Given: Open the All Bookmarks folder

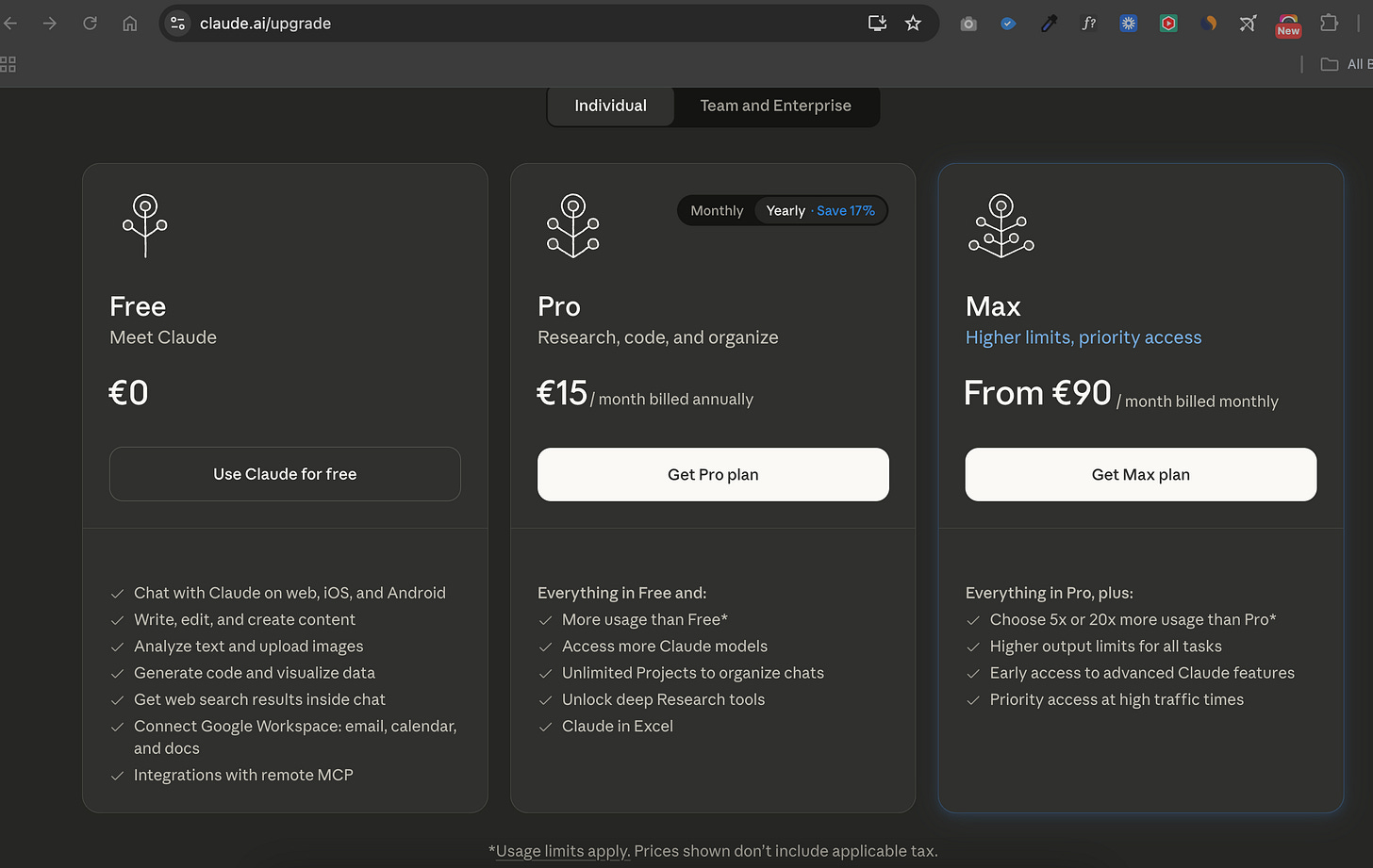Looking at the screenshot, I should tap(1347, 64).
